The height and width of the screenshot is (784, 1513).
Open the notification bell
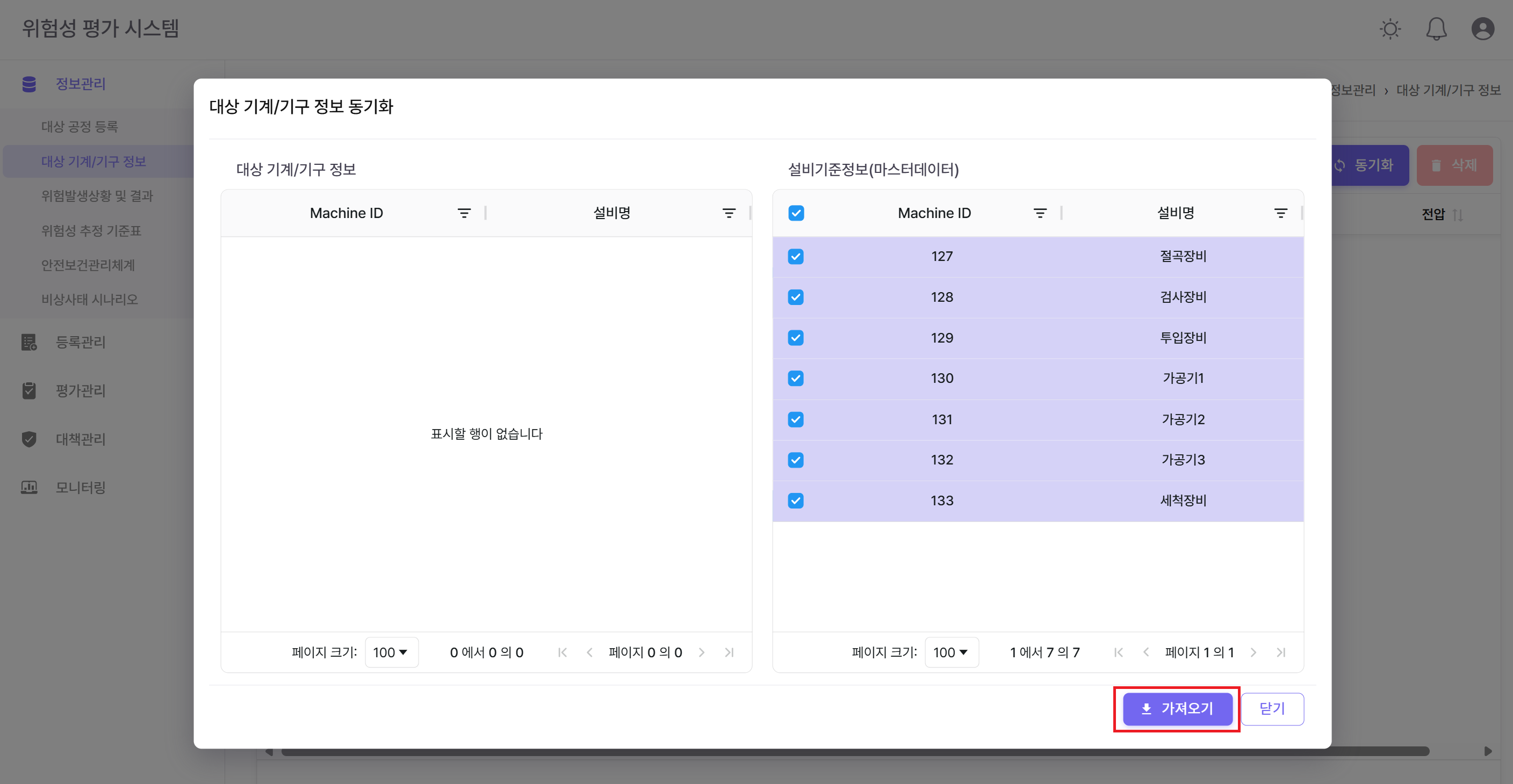(x=1437, y=29)
